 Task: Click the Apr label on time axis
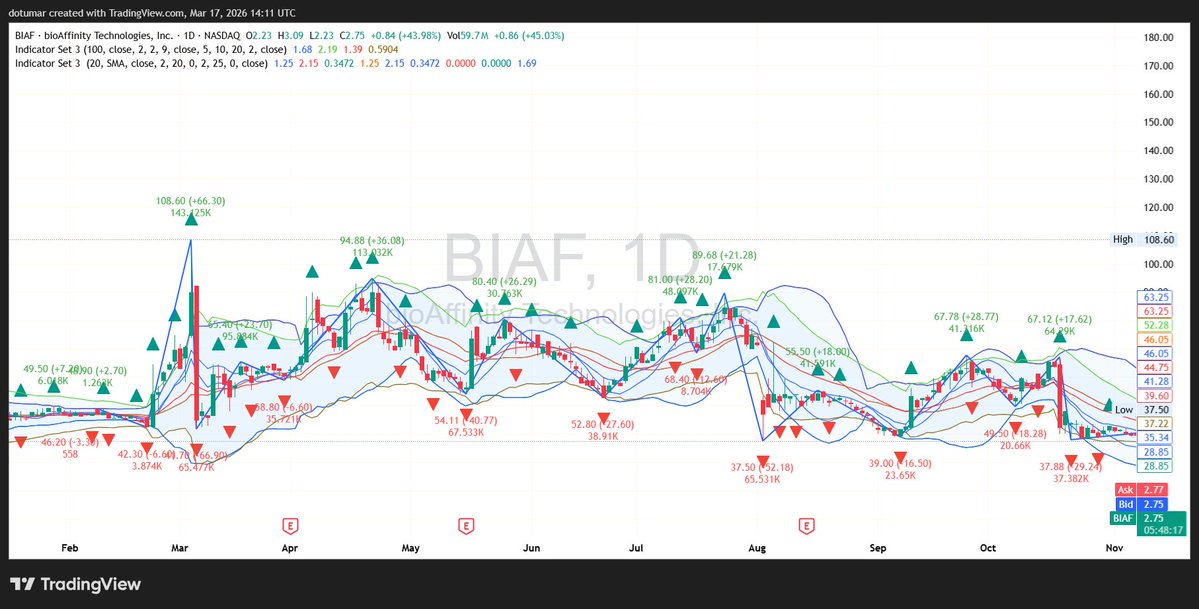click(x=290, y=549)
